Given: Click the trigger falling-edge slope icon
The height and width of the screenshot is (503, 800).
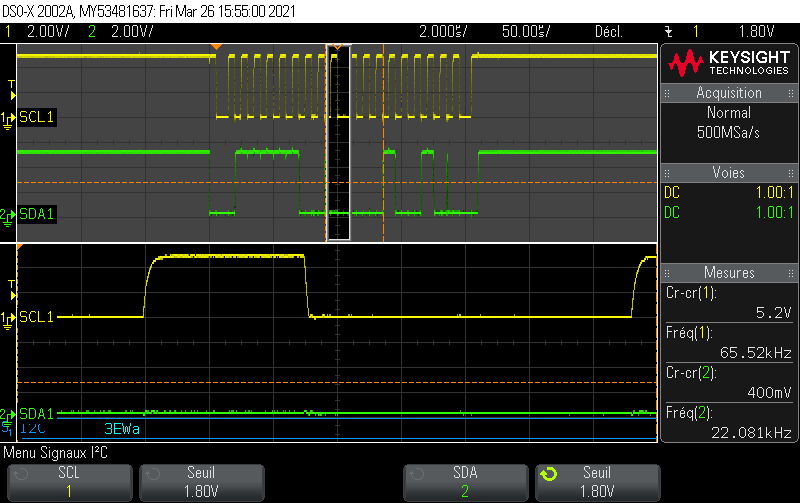Looking at the screenshot, I should coord(669,32).
